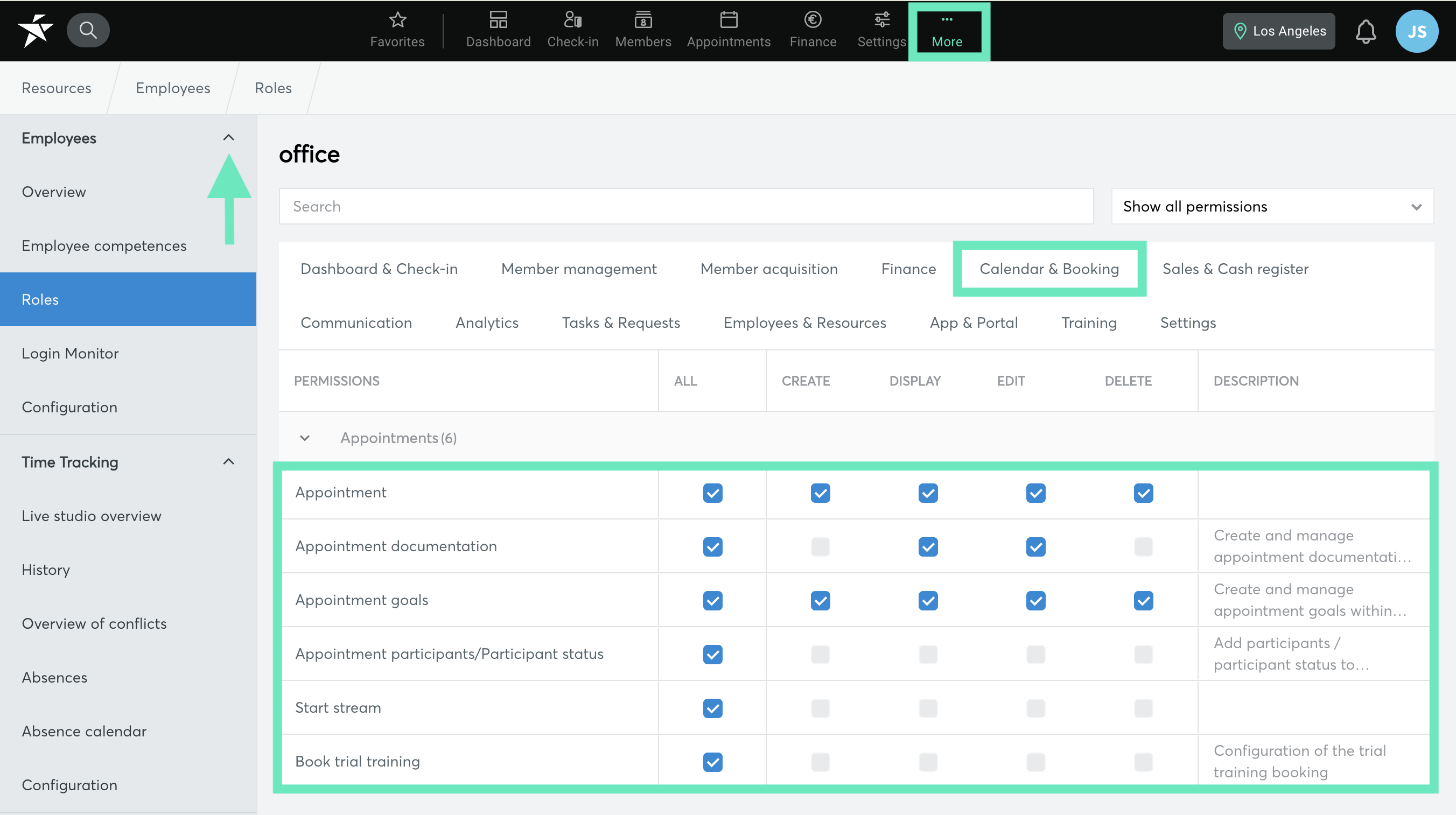Go to Employees breadcrumb
1456x815 pixels.
[x=172, y=88]
